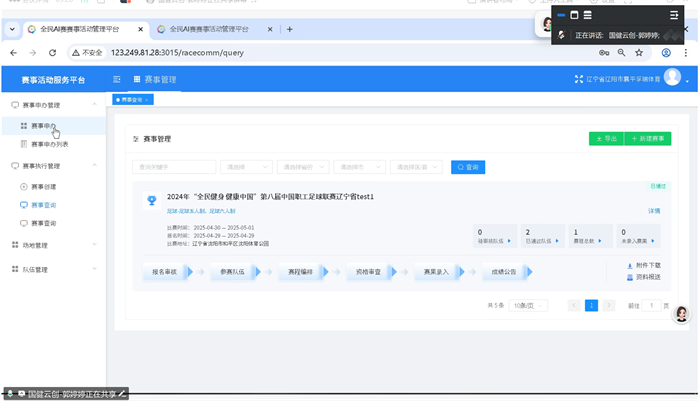Image resolution: width=700 pixels, height=401 pixels.
Task: Click the 查询关键字 search input field
Action: coord(174,167)
